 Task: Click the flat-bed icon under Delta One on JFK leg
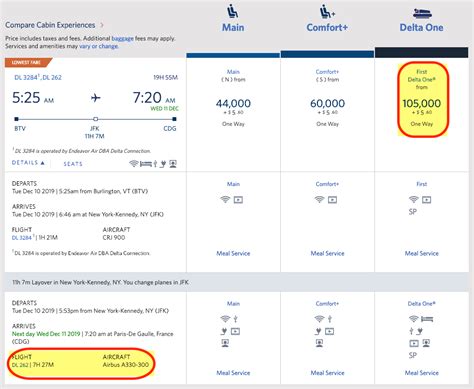[427, 319]
